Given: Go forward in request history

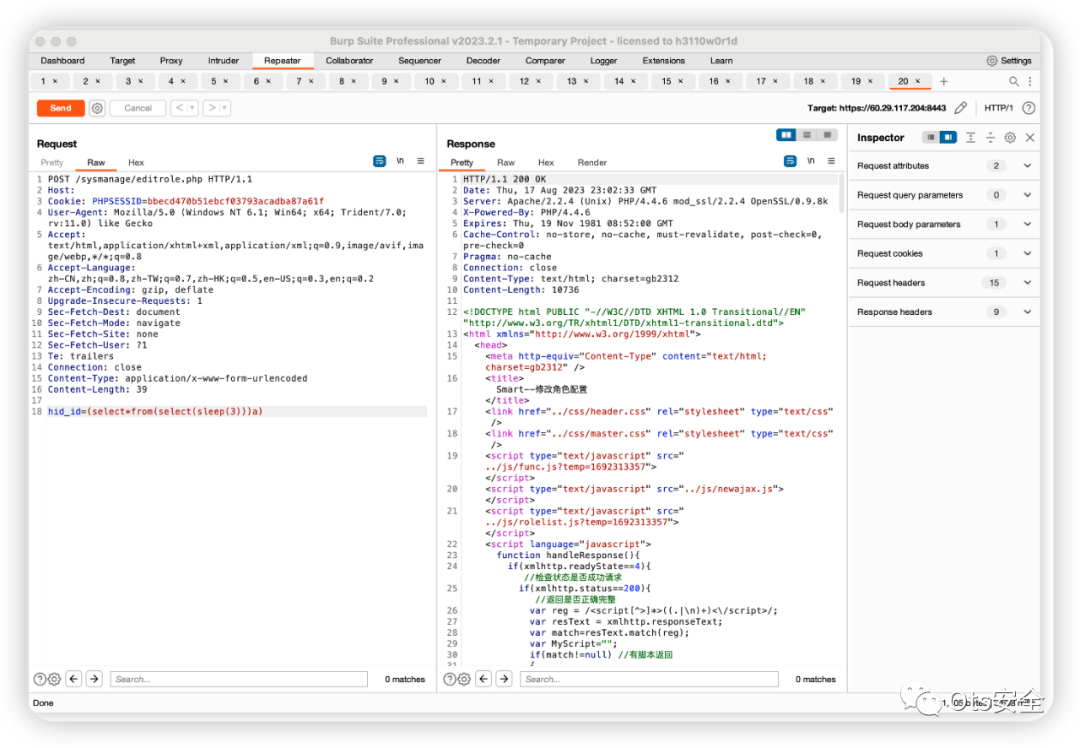Looking at the screenshot, I should [212, 108].
